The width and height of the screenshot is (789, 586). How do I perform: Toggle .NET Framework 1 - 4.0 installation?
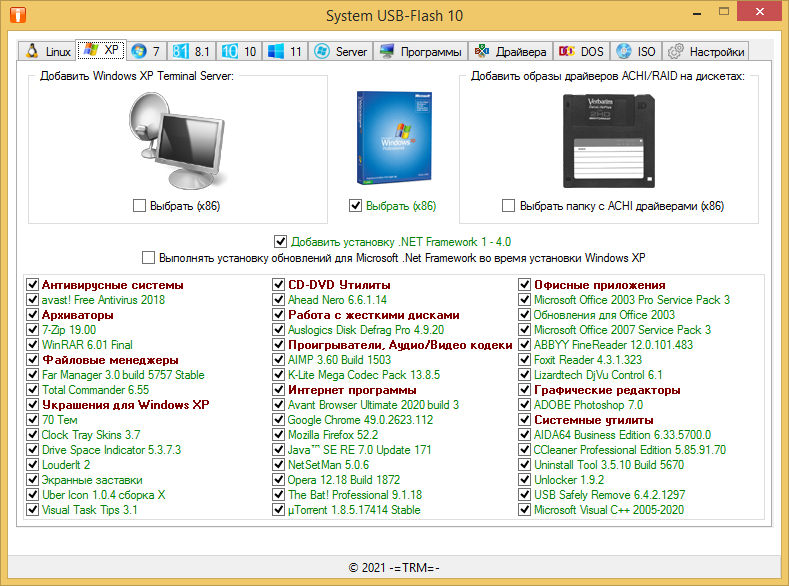coord(281,241)
